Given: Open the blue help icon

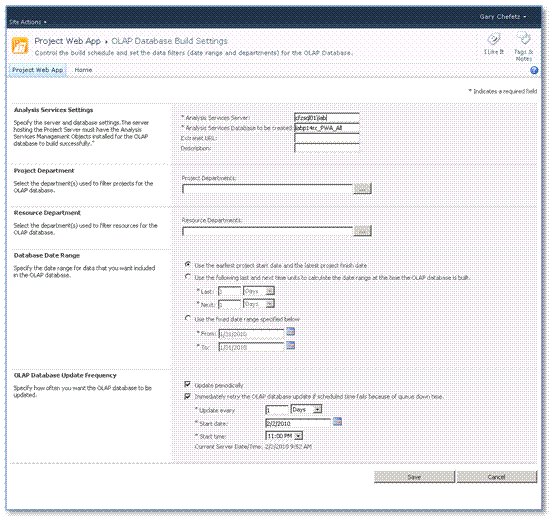Looking at the screenshot, I should [x=534, y=70].
